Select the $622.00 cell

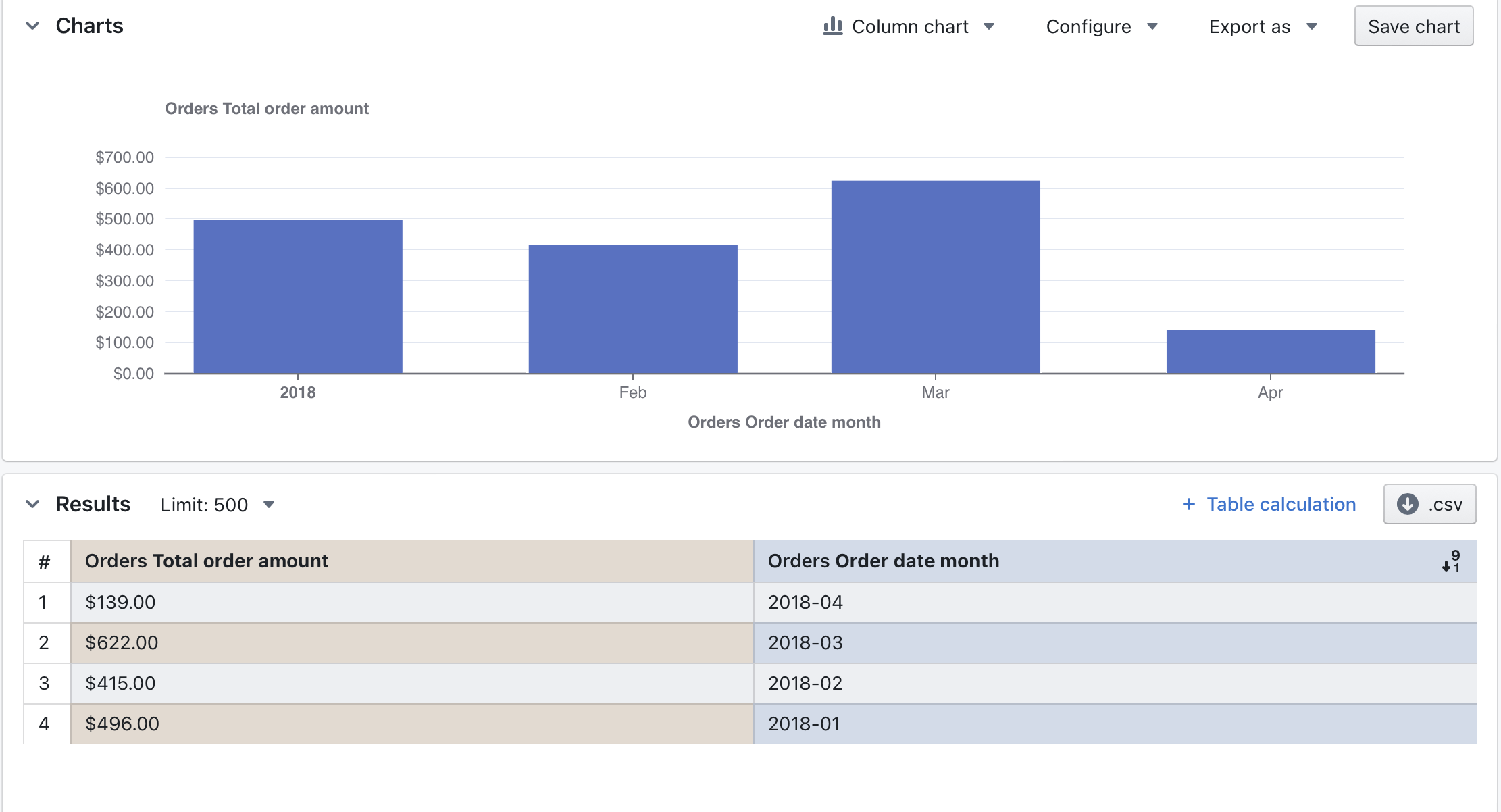(412, 643)
